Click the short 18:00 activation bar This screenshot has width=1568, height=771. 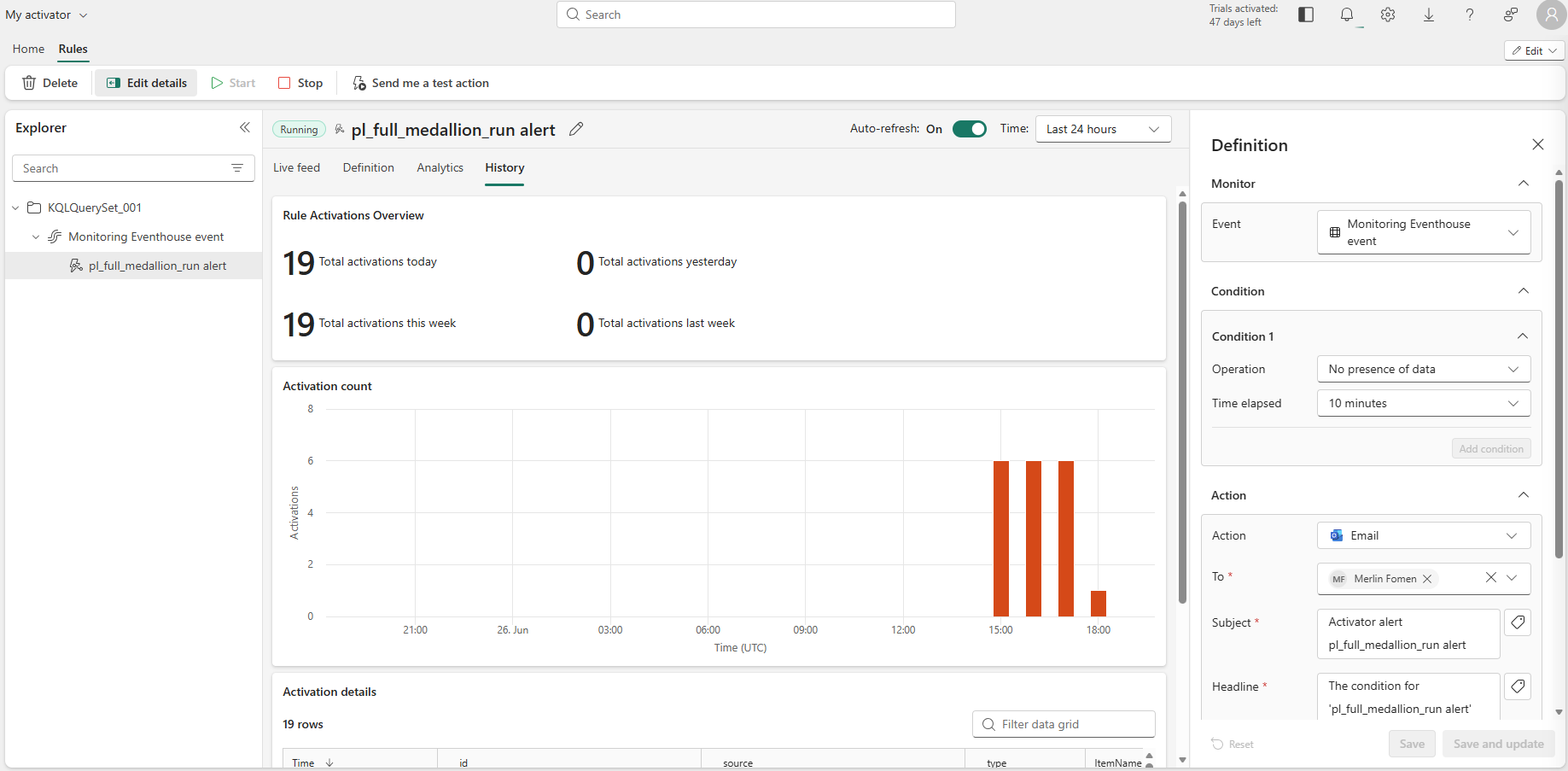[x=1099, y=604]
